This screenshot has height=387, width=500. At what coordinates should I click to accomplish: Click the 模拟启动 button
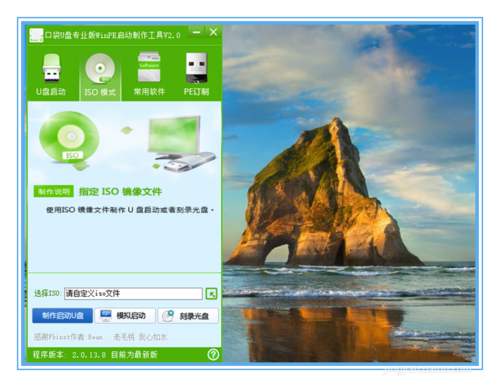125,316
